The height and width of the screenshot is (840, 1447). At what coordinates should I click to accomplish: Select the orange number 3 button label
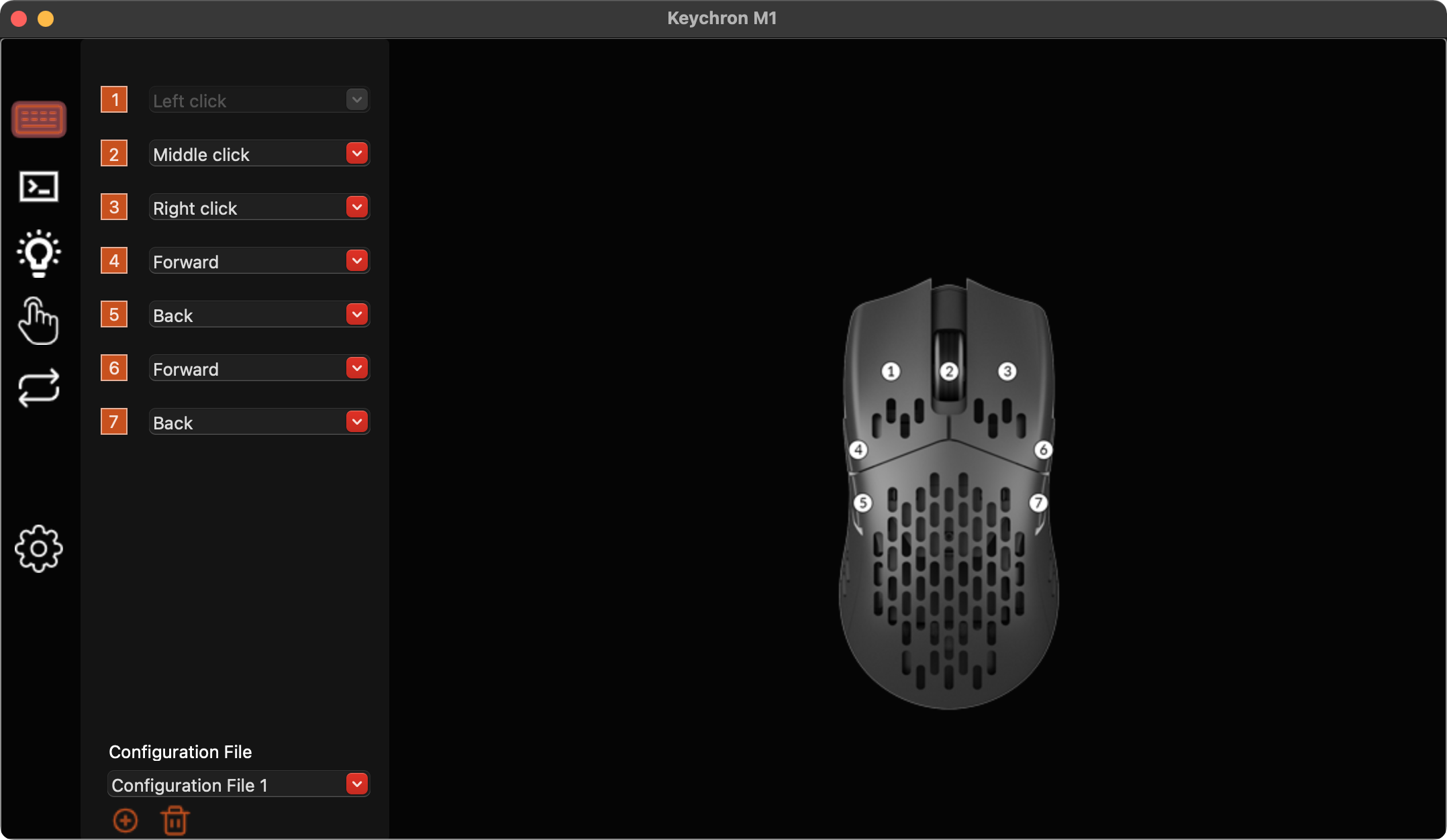114,207
